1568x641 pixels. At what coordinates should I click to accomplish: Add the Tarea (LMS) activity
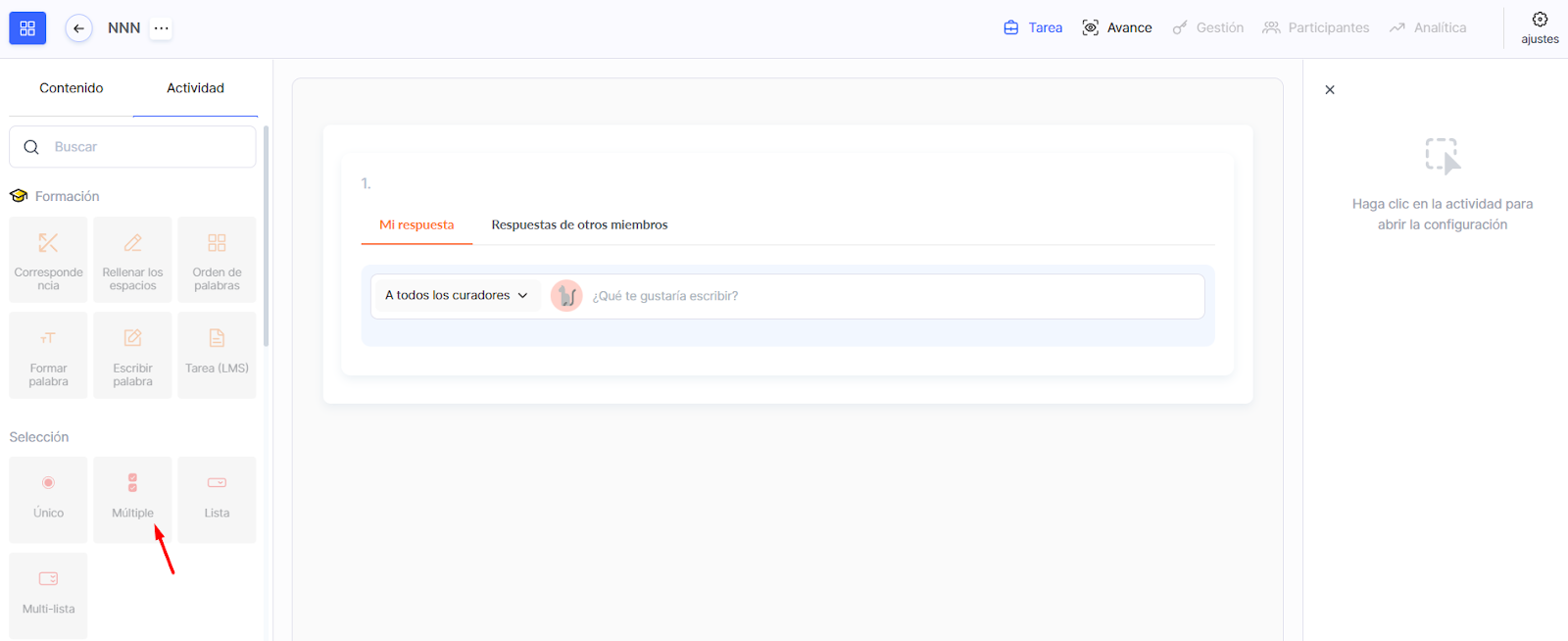click(x=217, y=355)
